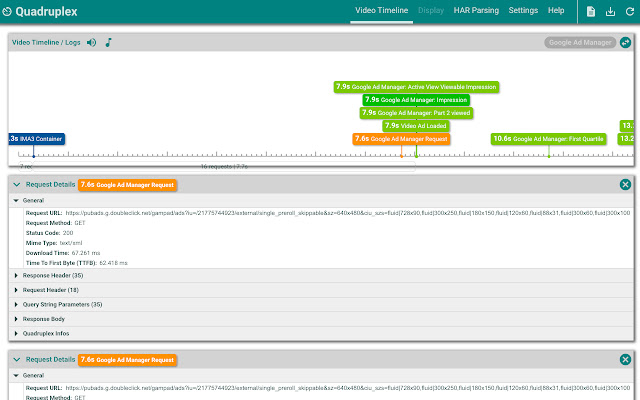Screen dimensions: 640x400
Task: Close the second Request Details panel
Action: (625, 360)
